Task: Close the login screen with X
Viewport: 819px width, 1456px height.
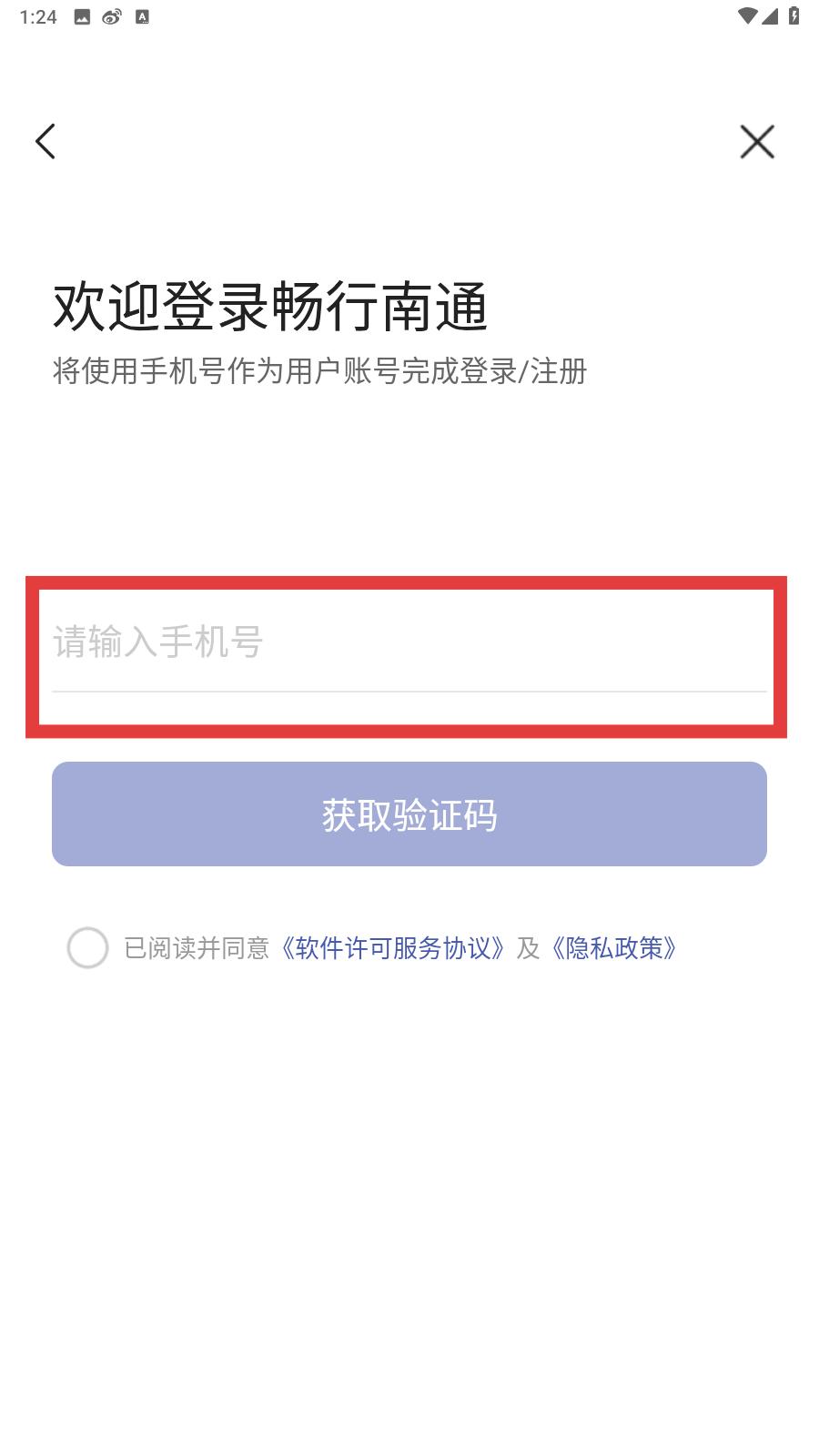Action: [756, 142]
